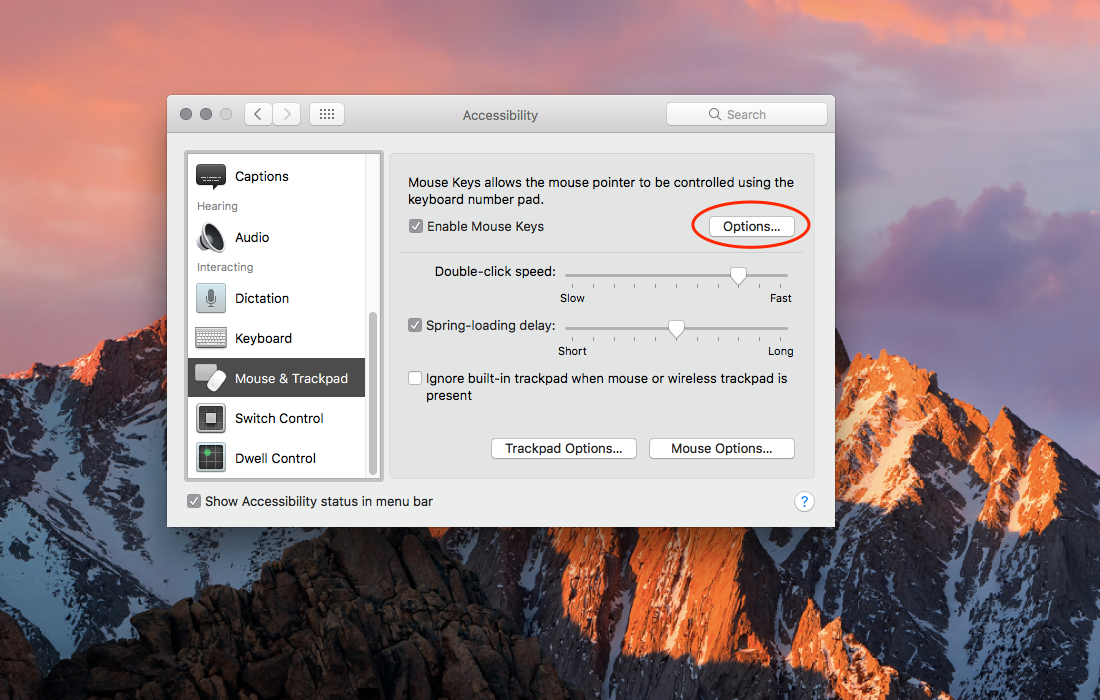Click the Mouse & Trackpad icon
The width and height of the screenshot is (1100, 700).
pyautogui.click(x=210, y=378)
